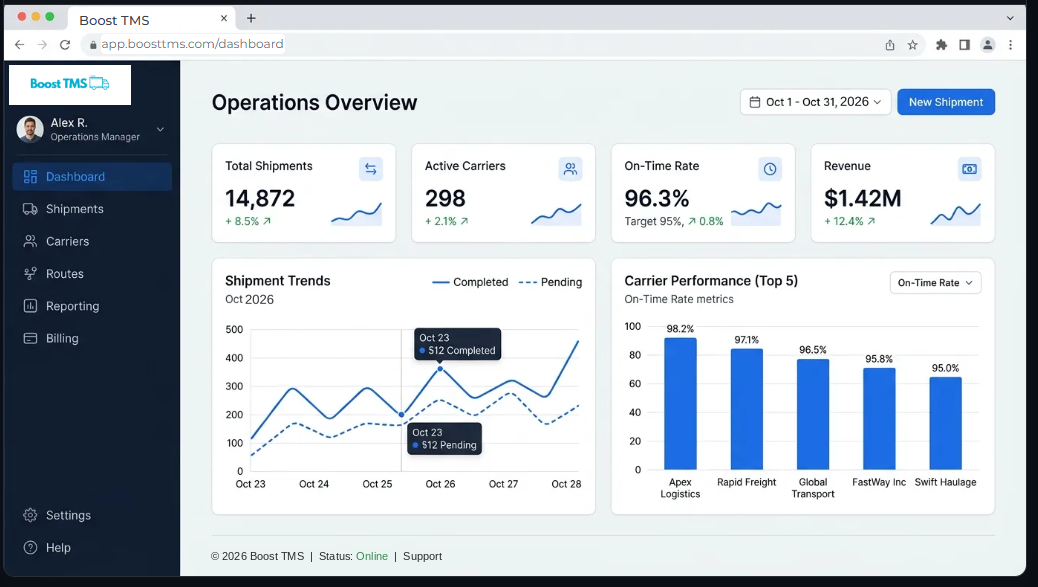Bookmark page with the star icon
Screen dimensions: 1038x587
[x=913, y=45]
